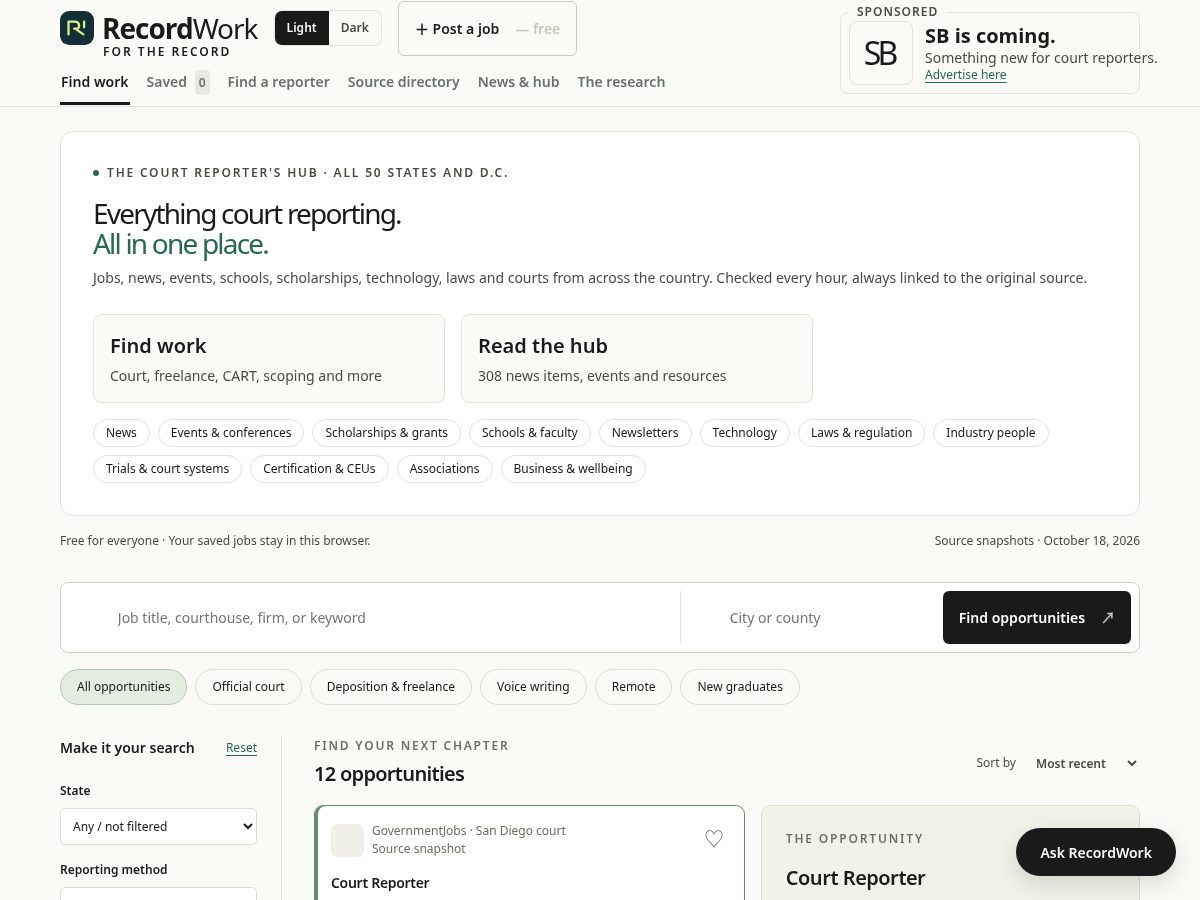1200x900 pixels.
Task: Focus the City or county field
Action: (x=808, y=618)
